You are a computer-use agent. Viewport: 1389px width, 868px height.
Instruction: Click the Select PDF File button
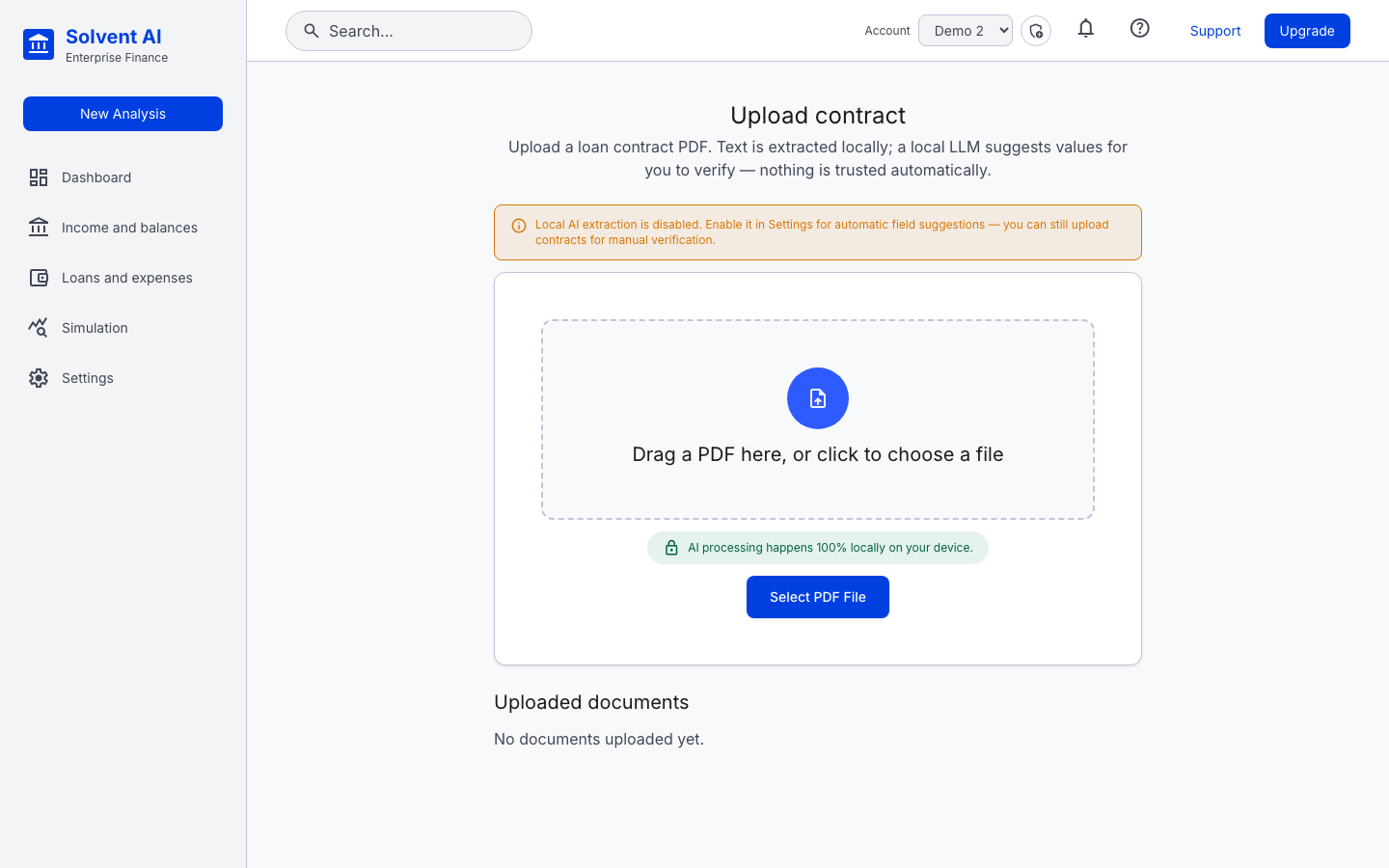coord(818,597)
